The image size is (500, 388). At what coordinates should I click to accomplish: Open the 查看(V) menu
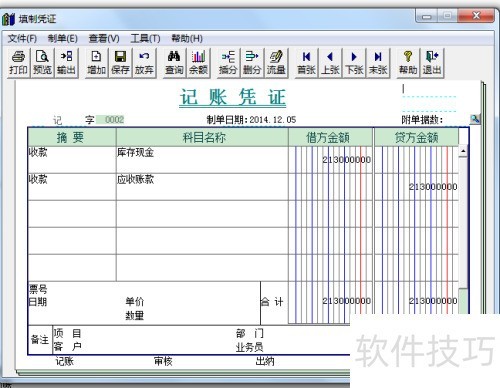104,39
